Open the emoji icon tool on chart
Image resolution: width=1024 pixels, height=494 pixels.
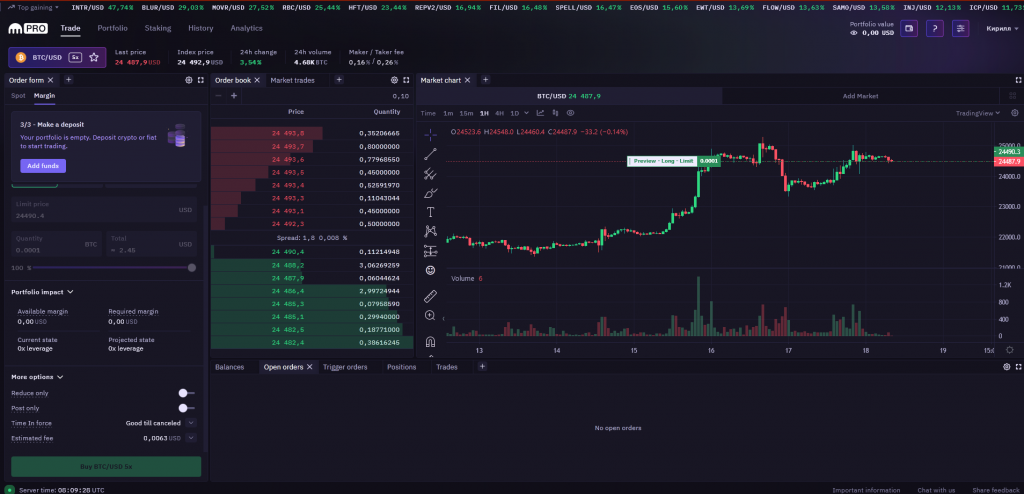[x=430, y=270]
